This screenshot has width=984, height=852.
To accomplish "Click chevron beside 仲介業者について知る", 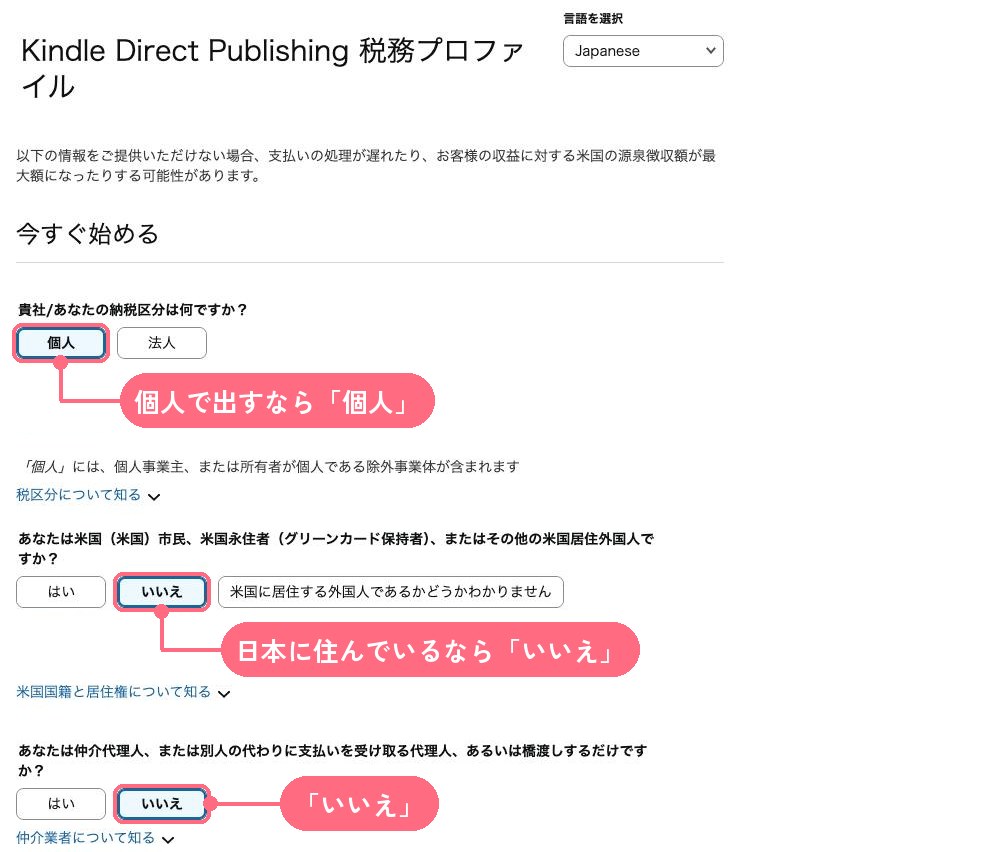I will click(x=168, y=839).
